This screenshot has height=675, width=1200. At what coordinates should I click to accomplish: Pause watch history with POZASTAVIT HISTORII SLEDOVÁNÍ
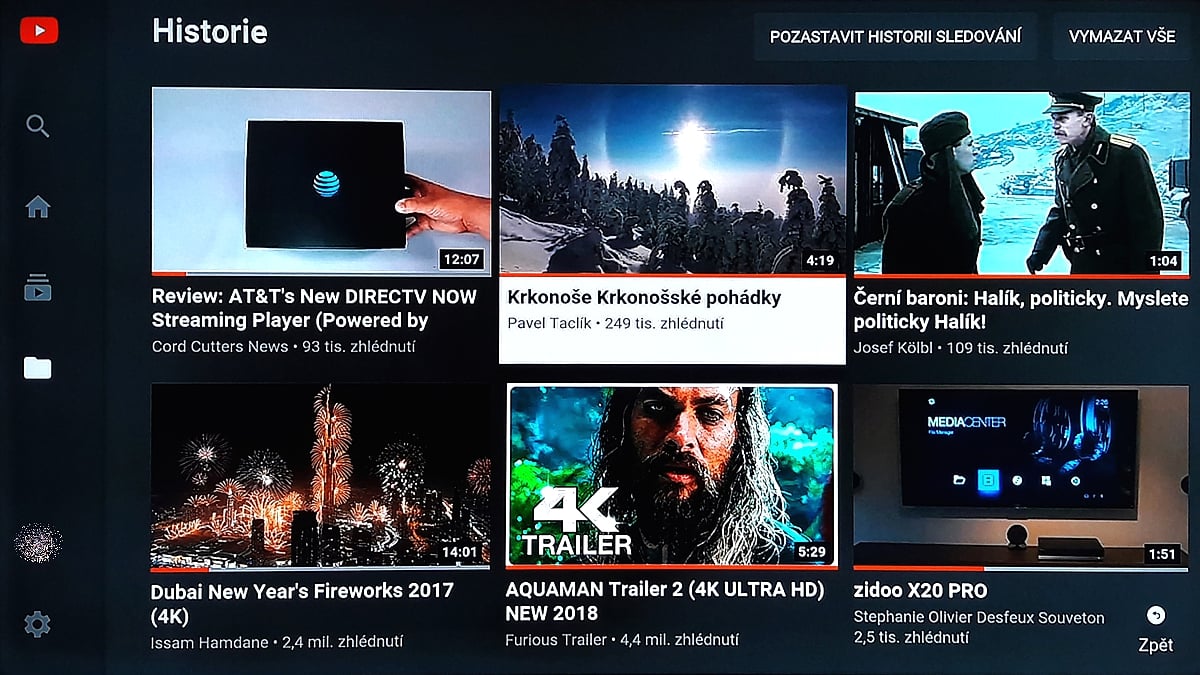[x=895, y=35]
